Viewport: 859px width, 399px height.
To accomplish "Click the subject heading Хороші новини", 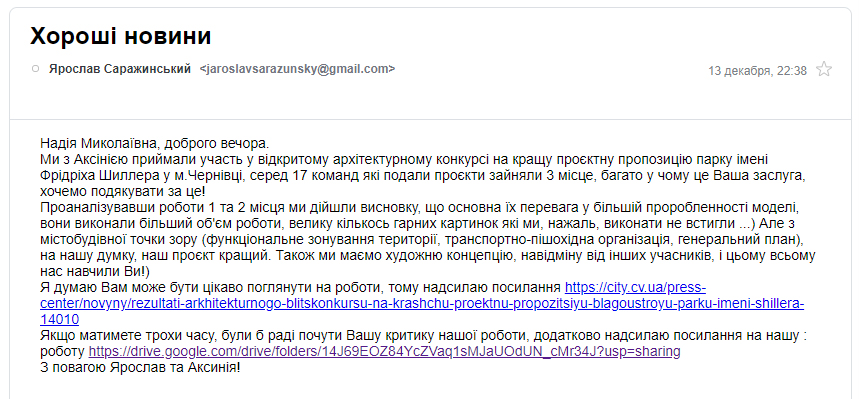I will [121, 36].
